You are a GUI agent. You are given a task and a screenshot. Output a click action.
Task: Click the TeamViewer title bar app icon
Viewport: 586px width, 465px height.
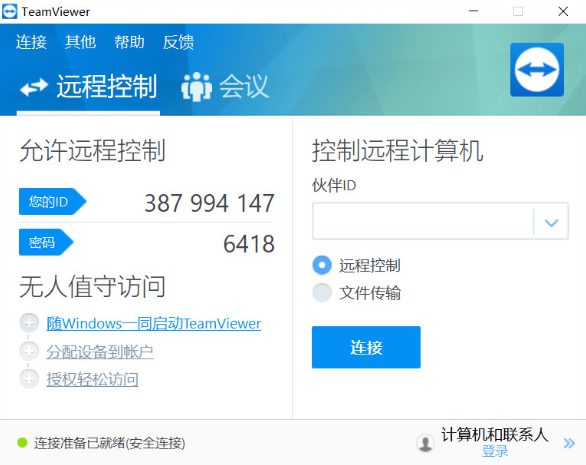pyautogui.click(x=9, y=12)
